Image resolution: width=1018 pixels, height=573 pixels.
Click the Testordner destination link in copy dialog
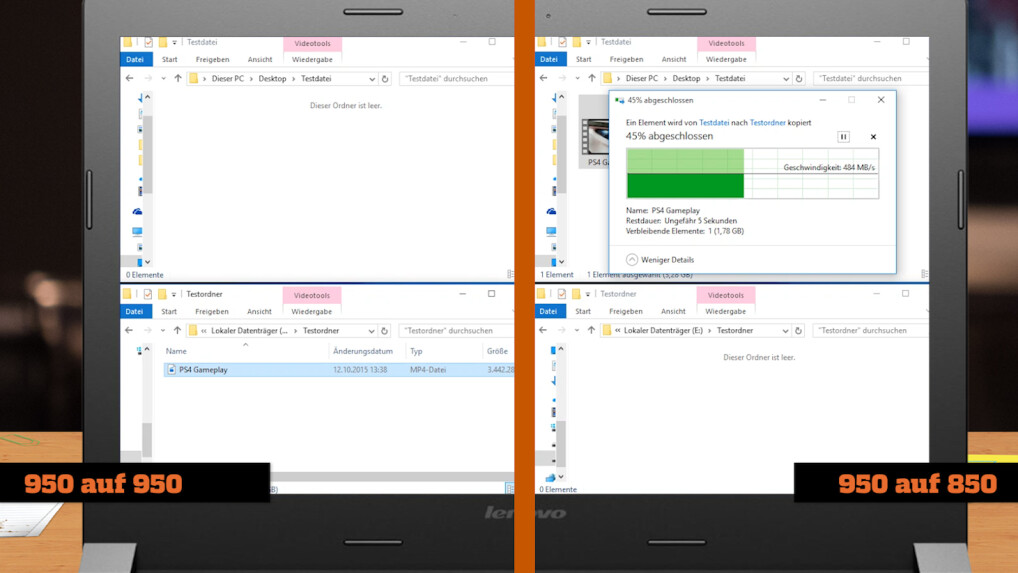click(767, 123)
